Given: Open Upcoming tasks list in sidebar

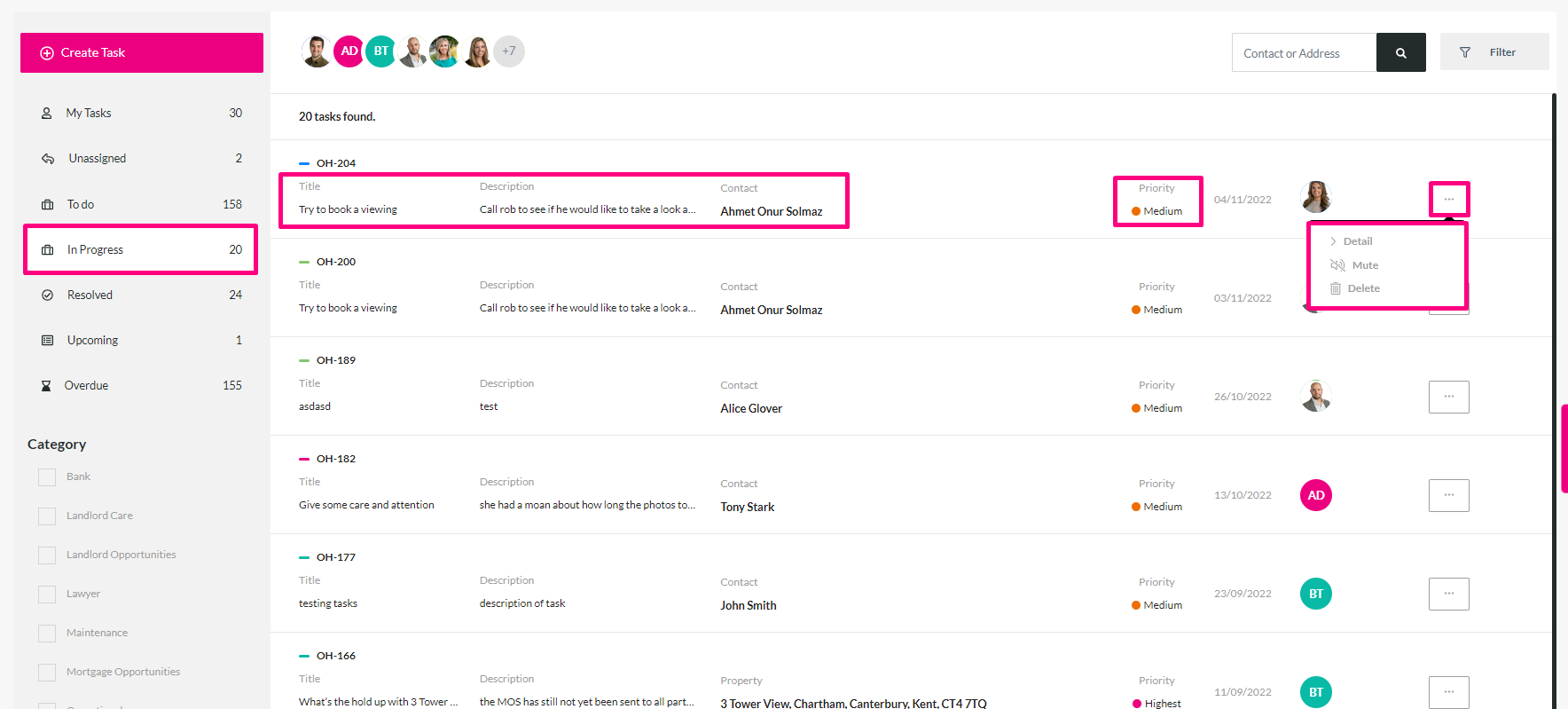Looking at the screenshot, I should coord(142,340).
